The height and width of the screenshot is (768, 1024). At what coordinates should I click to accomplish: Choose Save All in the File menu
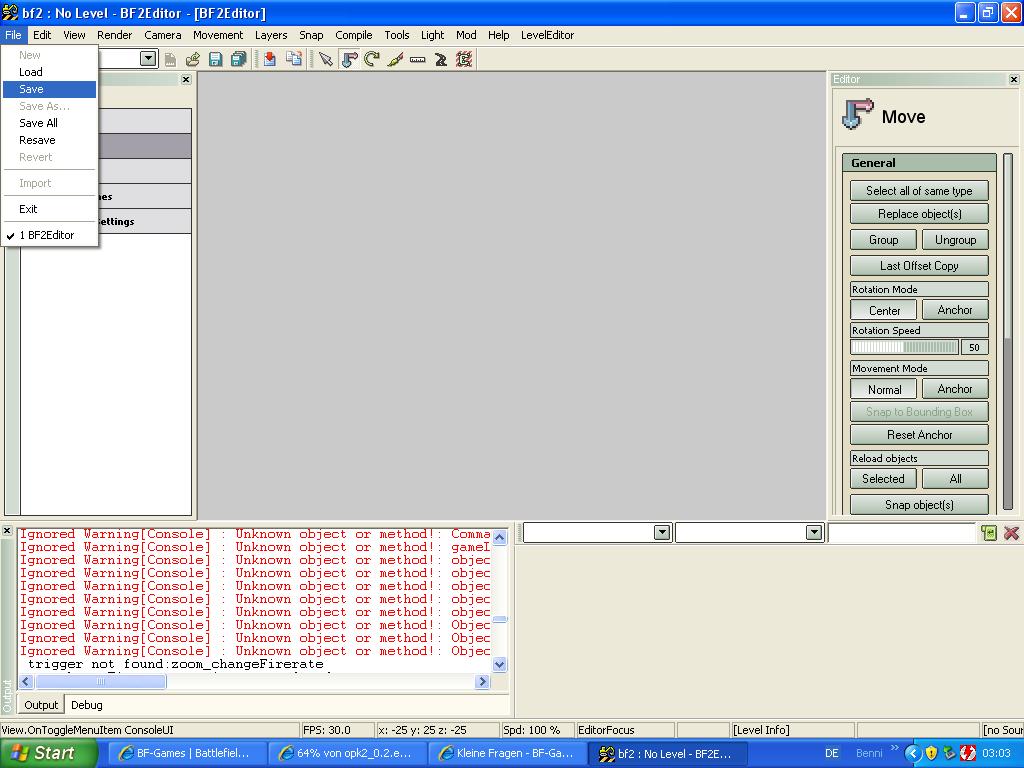coord(50,123)
